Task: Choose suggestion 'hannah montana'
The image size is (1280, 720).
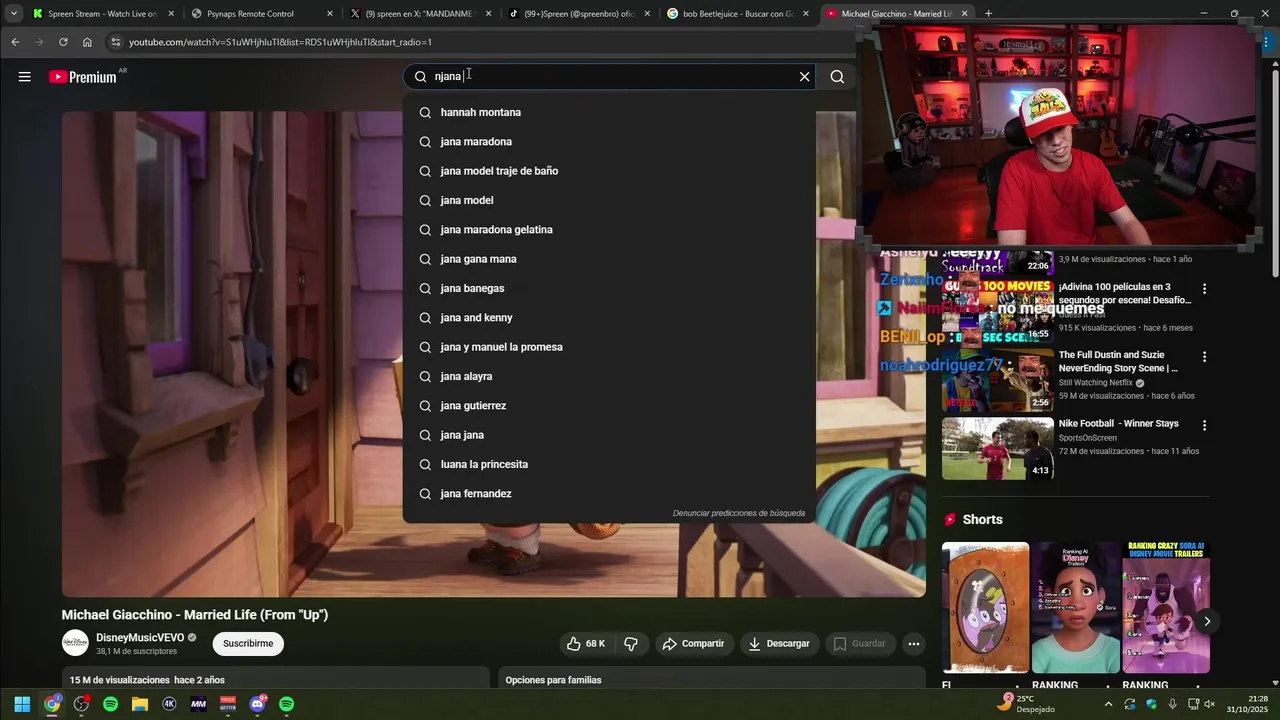Action: tap(609, 112)
